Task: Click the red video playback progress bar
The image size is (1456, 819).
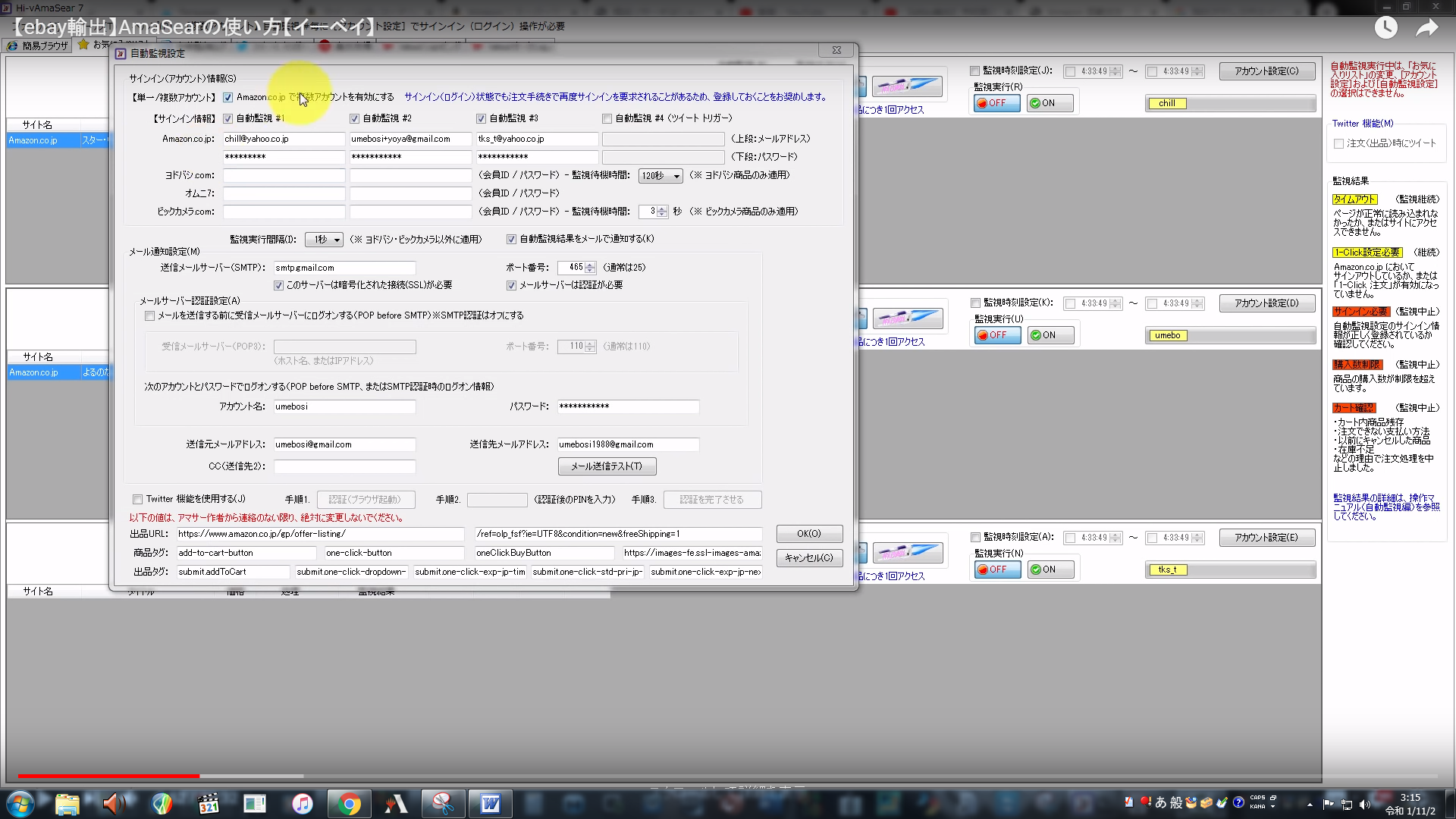Action: point(108,776)
